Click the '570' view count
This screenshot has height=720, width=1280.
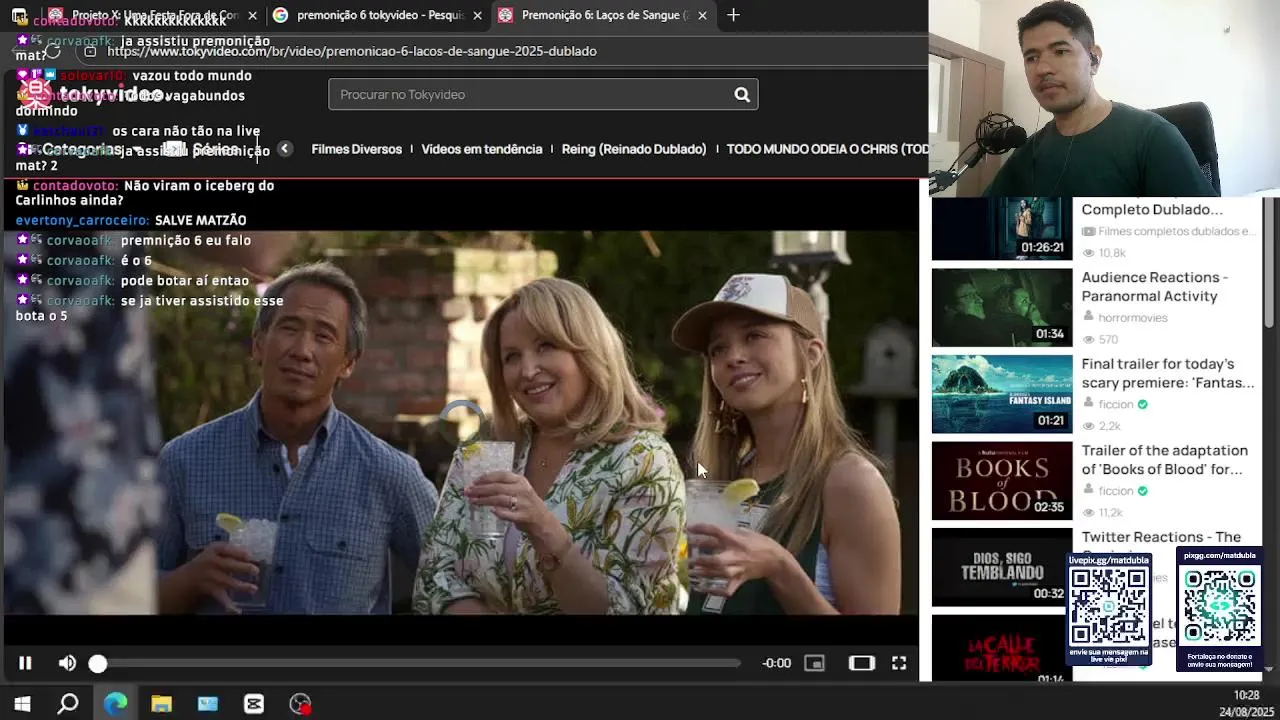click(1108, 339)
